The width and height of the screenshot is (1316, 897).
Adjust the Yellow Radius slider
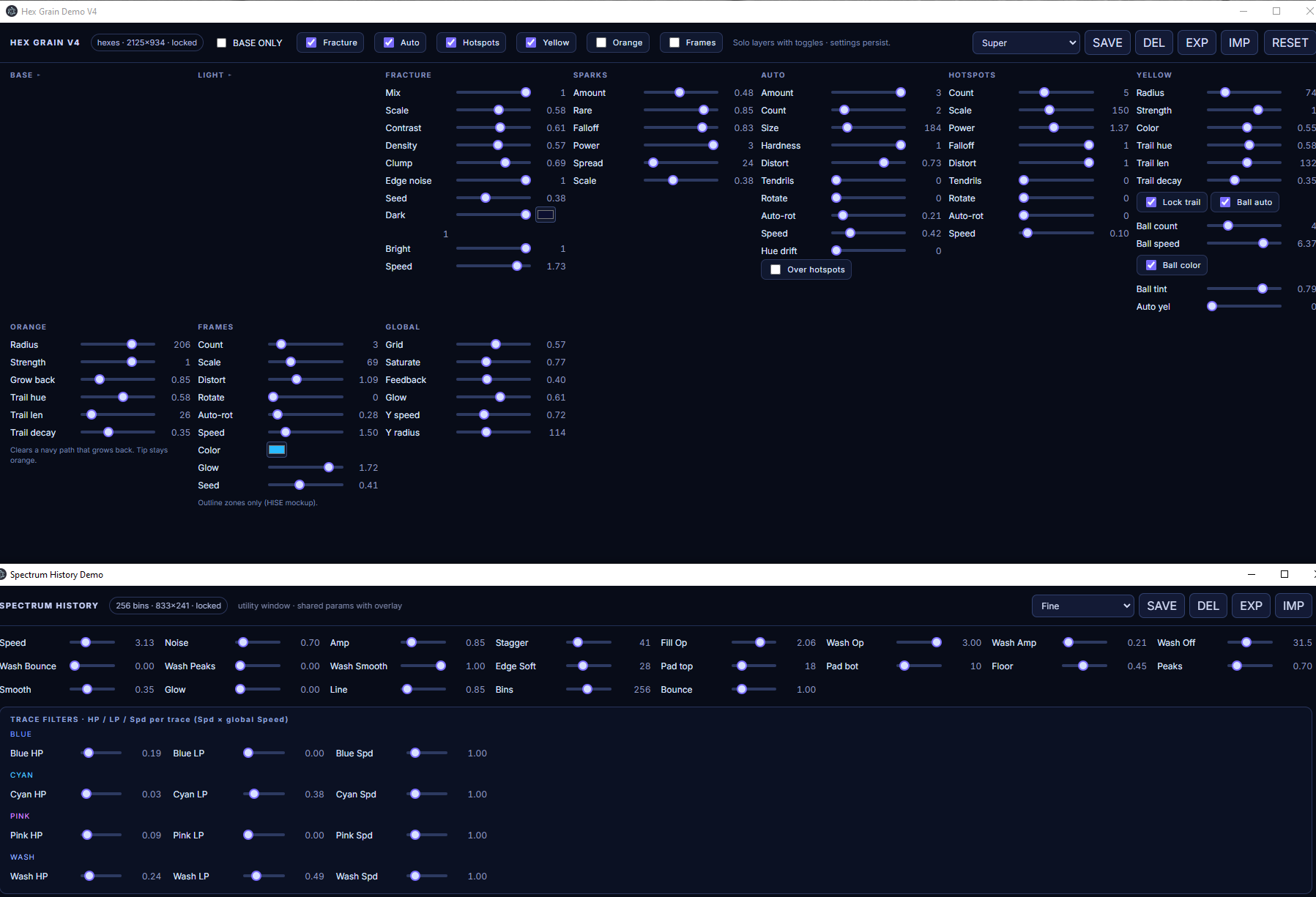(x=1244, y=92)
